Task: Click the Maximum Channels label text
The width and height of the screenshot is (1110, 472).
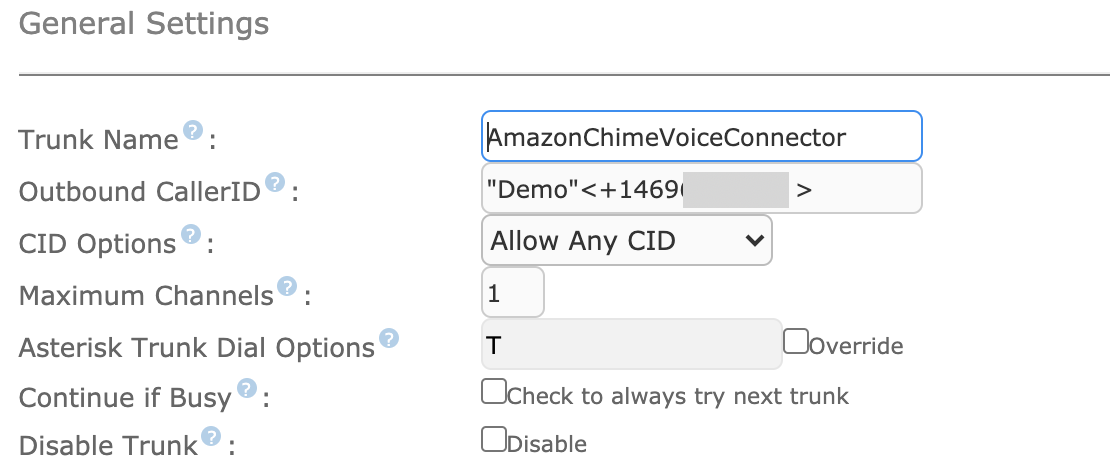Action: coord(146,295)
